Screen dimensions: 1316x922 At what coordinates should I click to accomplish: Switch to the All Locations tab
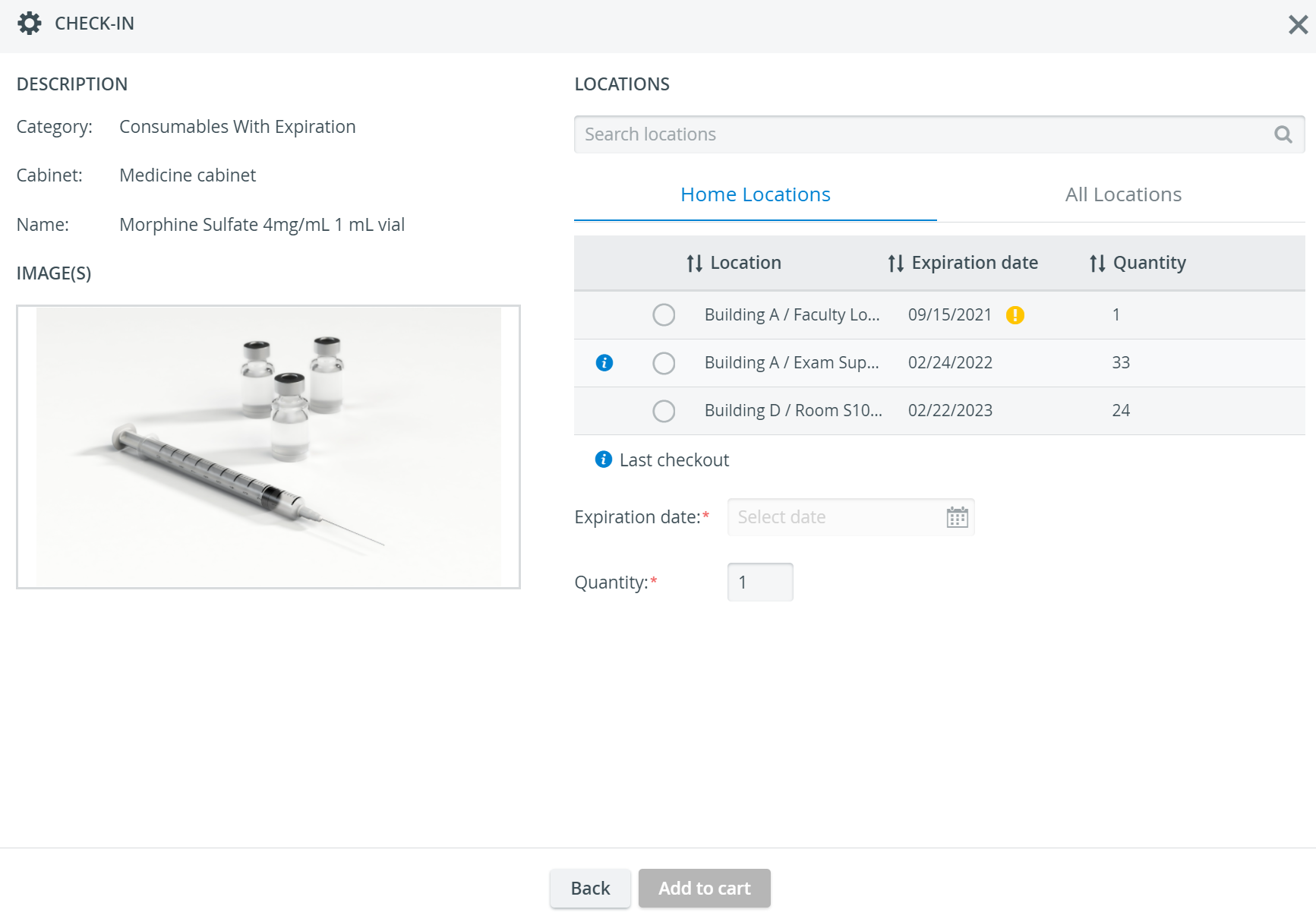click(x=1122, y=195)
